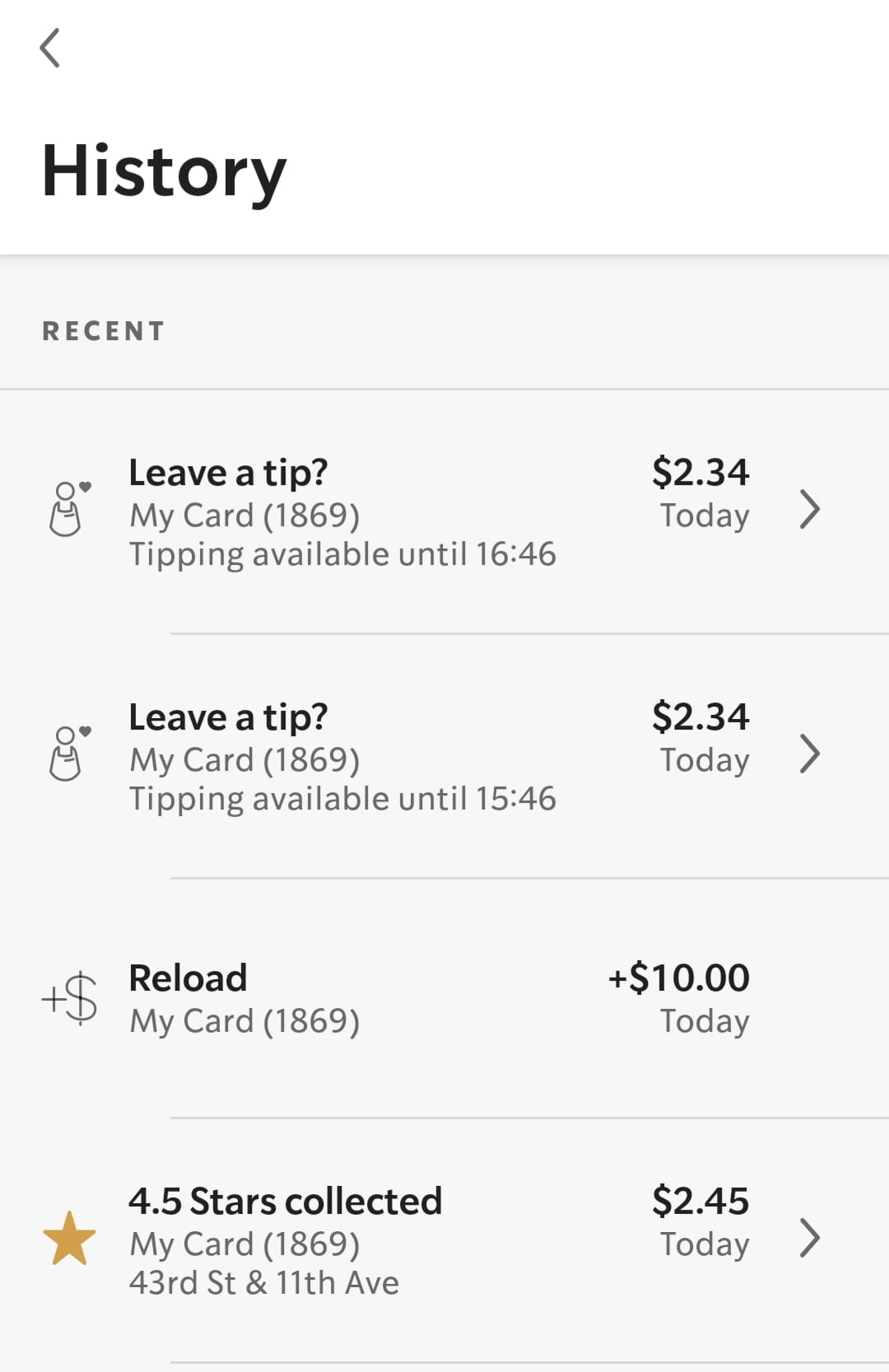Tap tip jar icon for 16:46 entry
Viewport: 889px width, 1372px height.
68,509
